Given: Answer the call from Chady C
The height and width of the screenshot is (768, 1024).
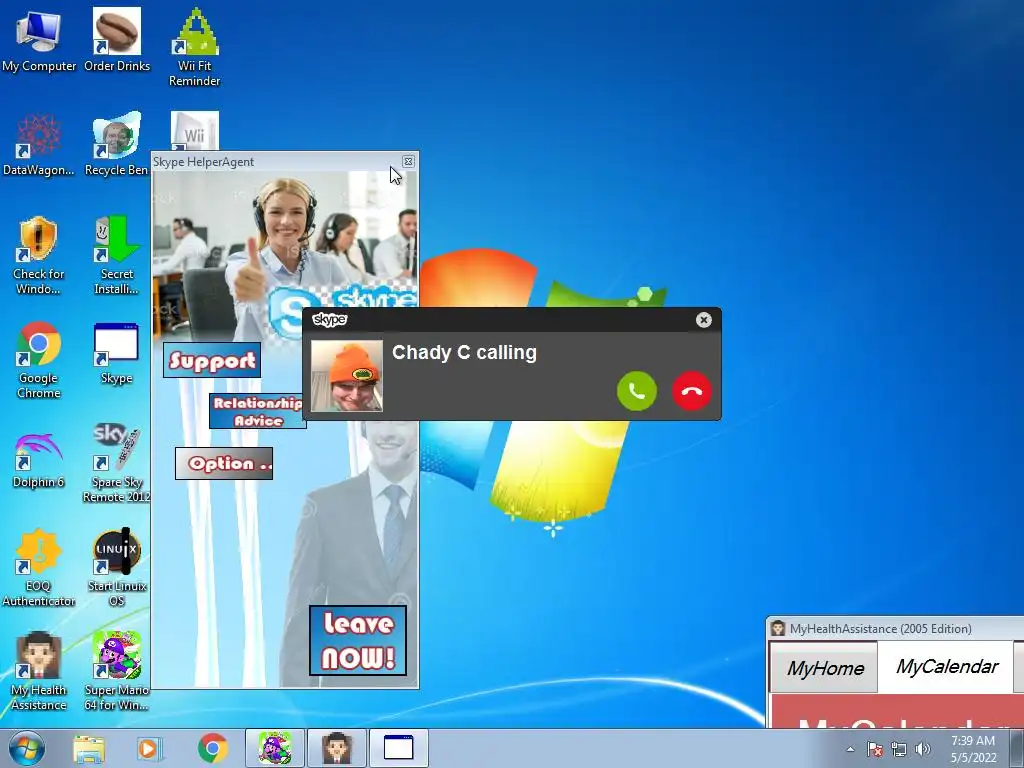Looking at the screenshot, I should coord(637,391).
